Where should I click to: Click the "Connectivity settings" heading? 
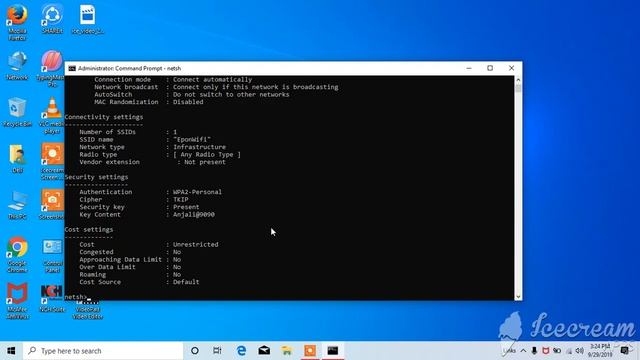[x=104, y=117]
